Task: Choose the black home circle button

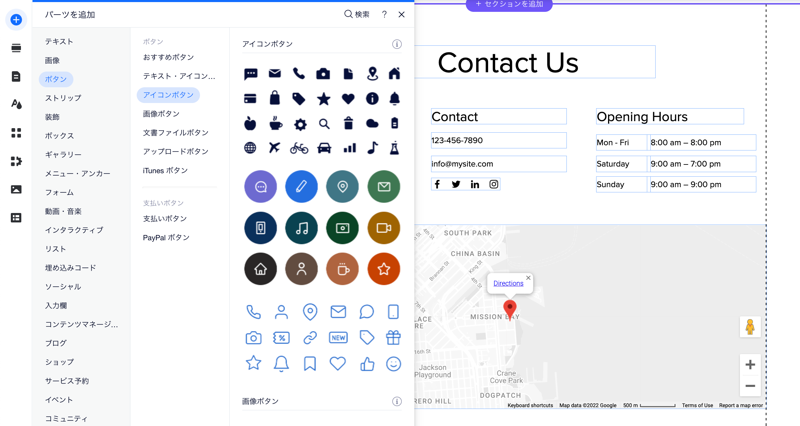Action: (261, 269)
